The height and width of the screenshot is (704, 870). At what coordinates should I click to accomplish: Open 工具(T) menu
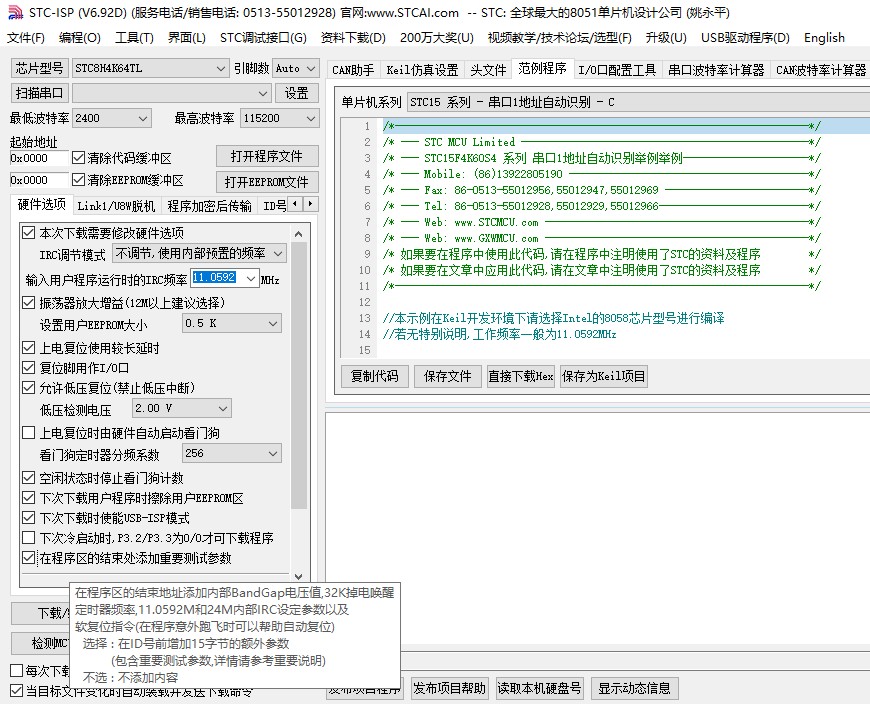134,38
